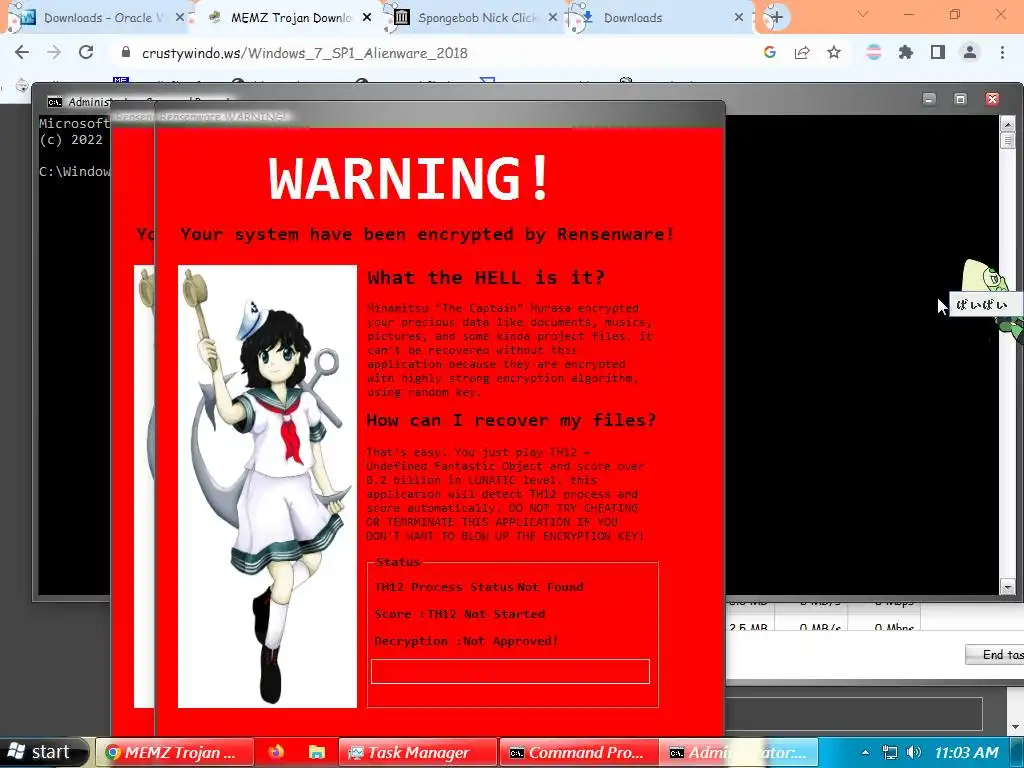Viewport: 1024px width, 768px height.
Task: Open the Windows start menu
Action: (x=43, y=752)
